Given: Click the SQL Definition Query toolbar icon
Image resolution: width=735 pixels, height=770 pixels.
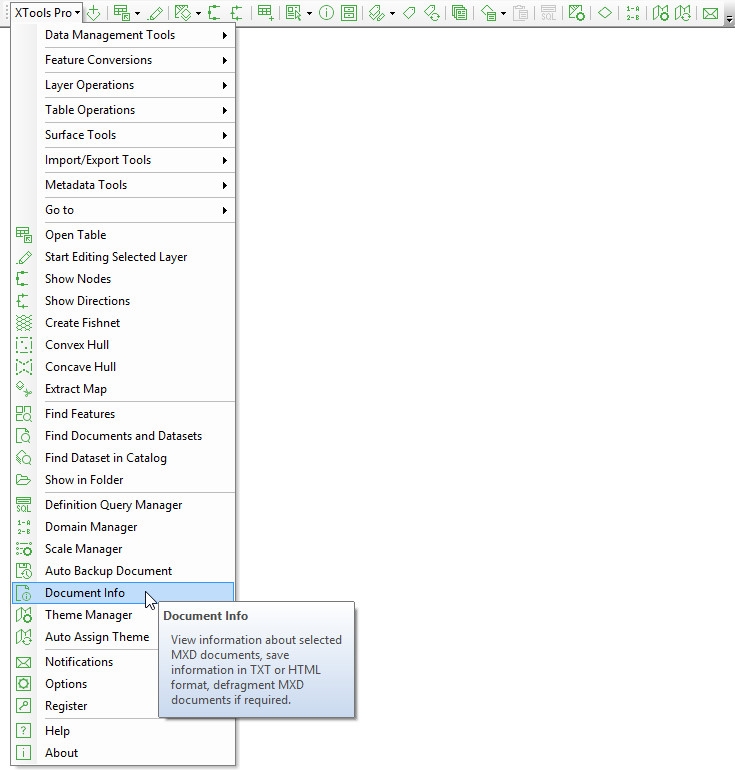Looking at the screenshot, I should point(548,13).
